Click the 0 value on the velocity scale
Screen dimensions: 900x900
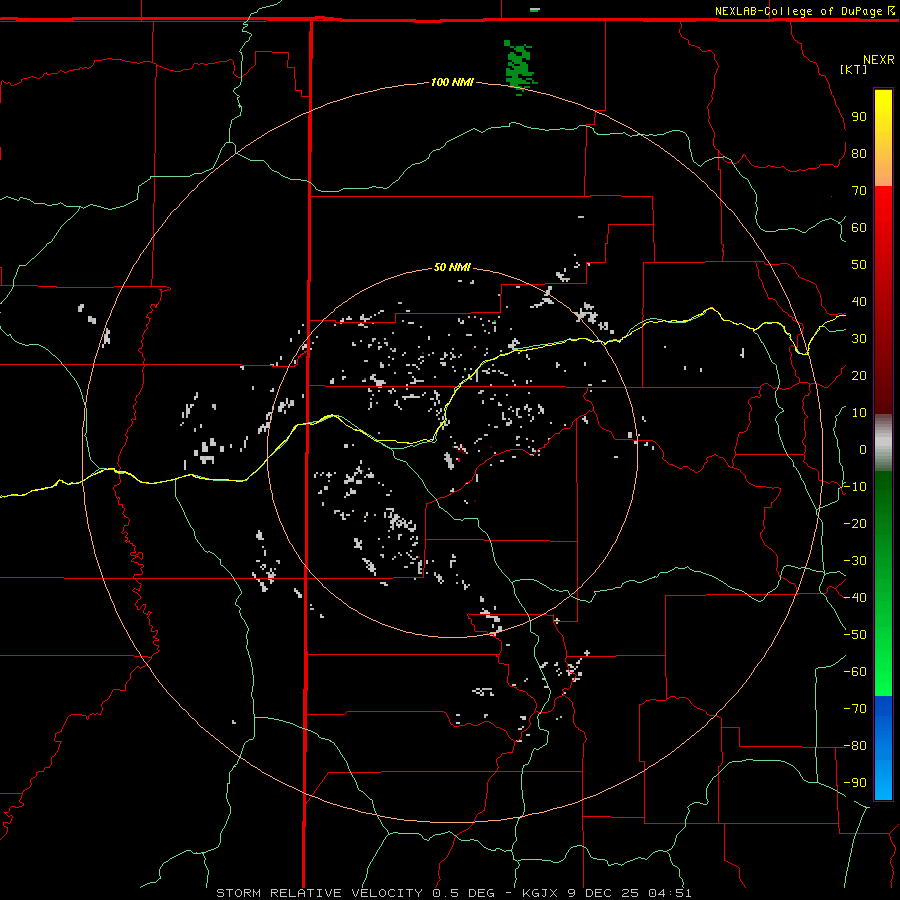pyautogui.click(x=863, y=450)
